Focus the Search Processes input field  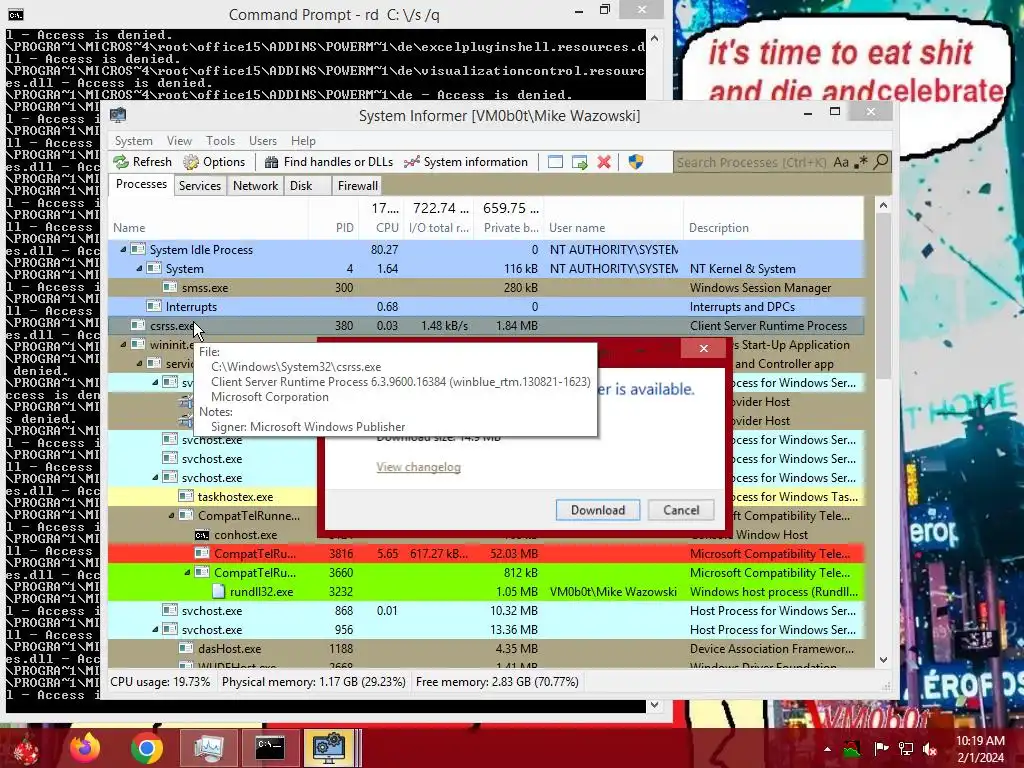pyautogui.click(x=752, y=162)
